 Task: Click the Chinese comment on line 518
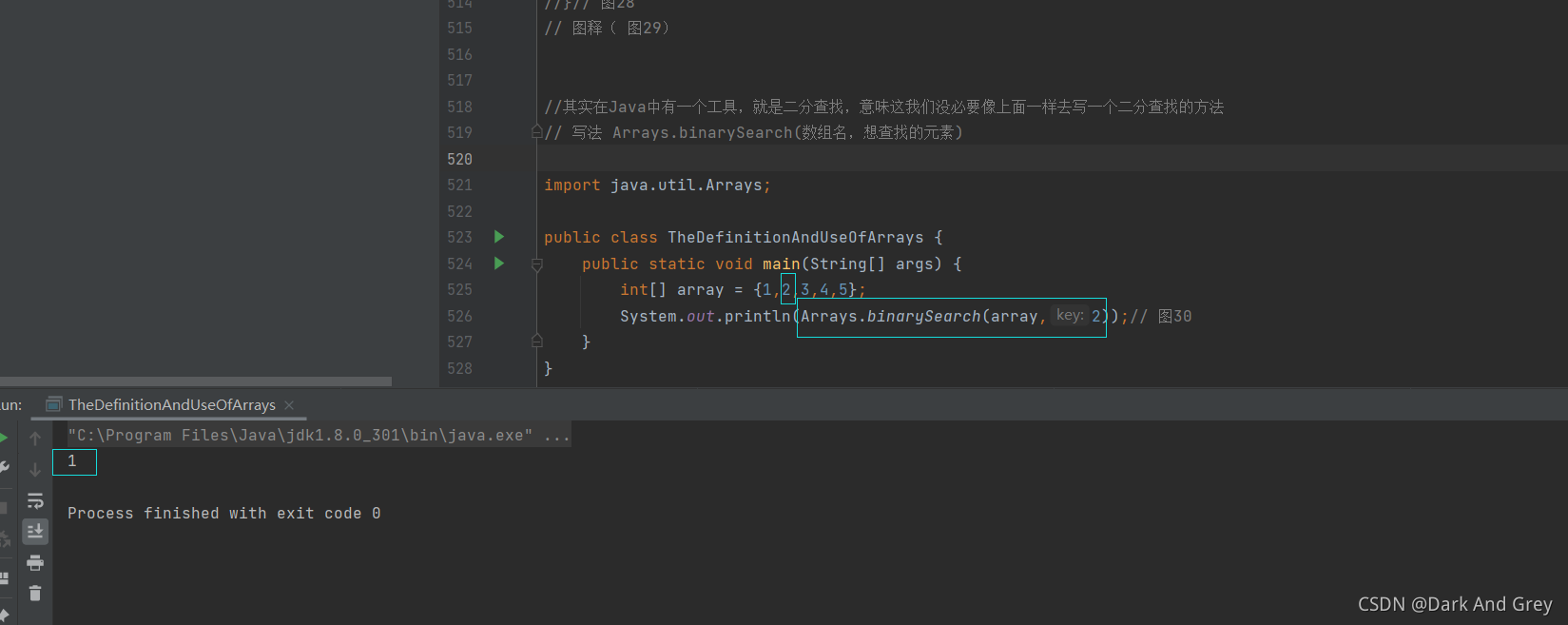[x=884, y=107]
